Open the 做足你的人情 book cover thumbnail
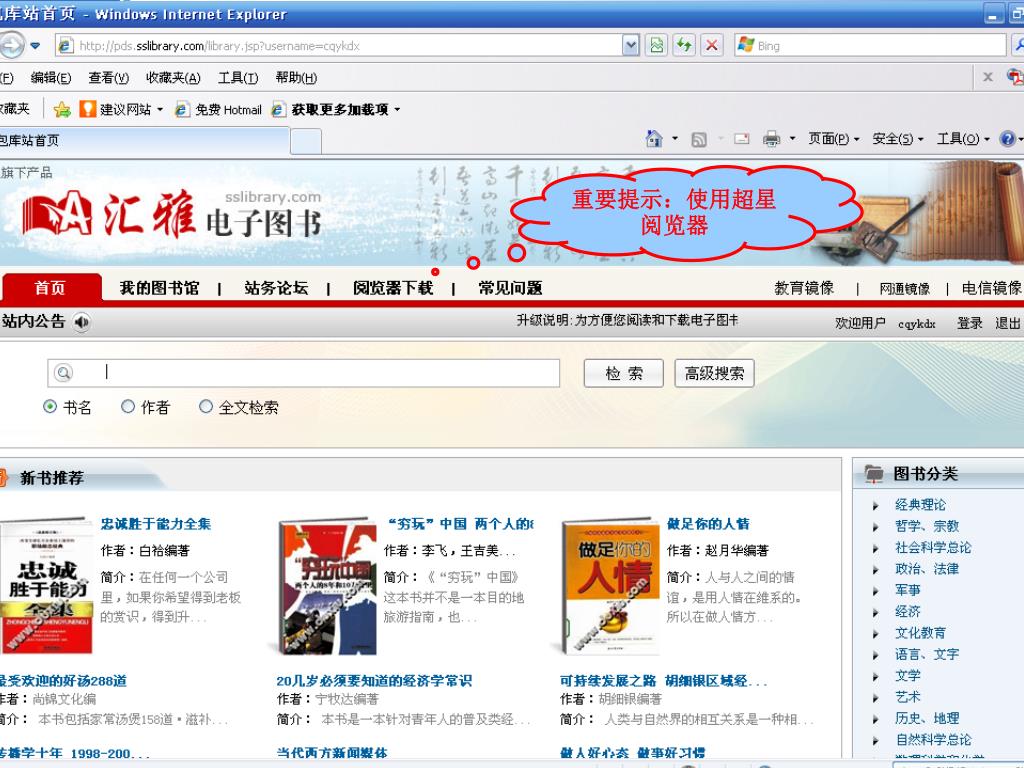Screen dimensions: 1024x768 pyautogui.click(x=611, y=587)
